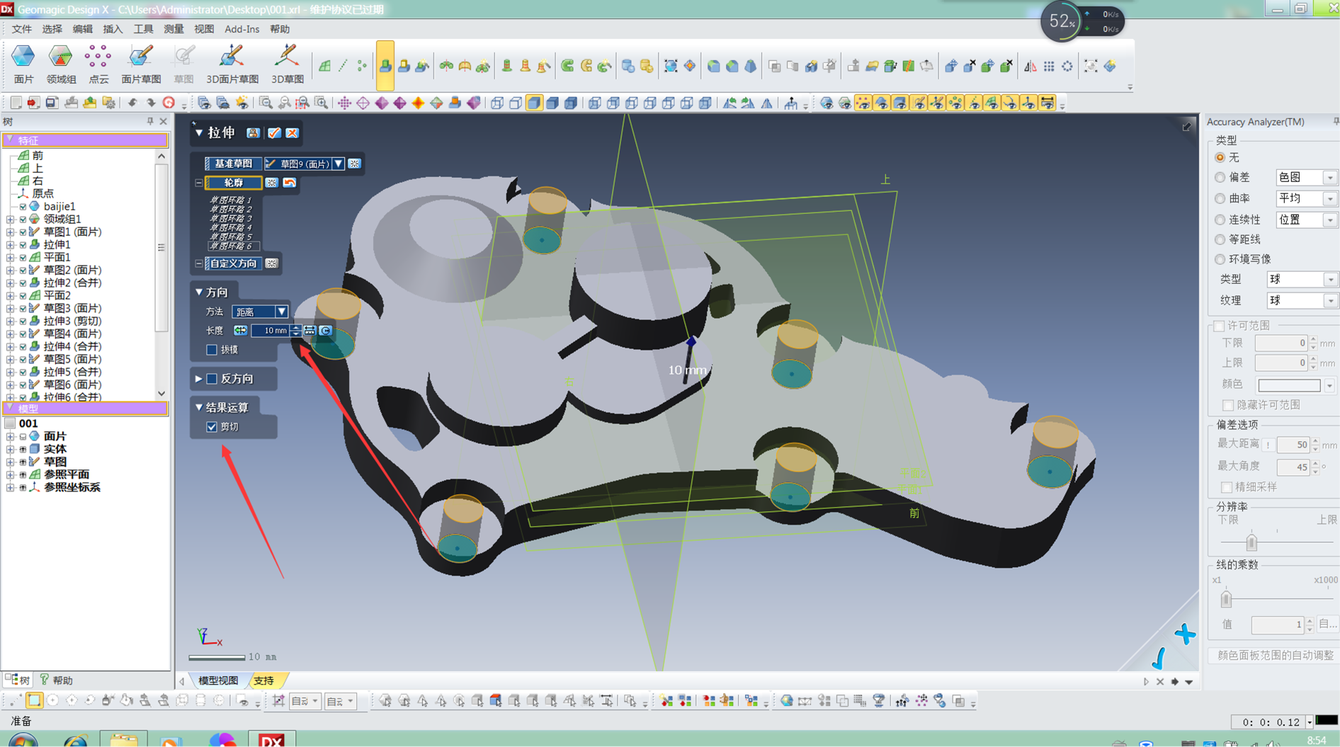
Task: Click the 基准草图 button
Action: 234,164
